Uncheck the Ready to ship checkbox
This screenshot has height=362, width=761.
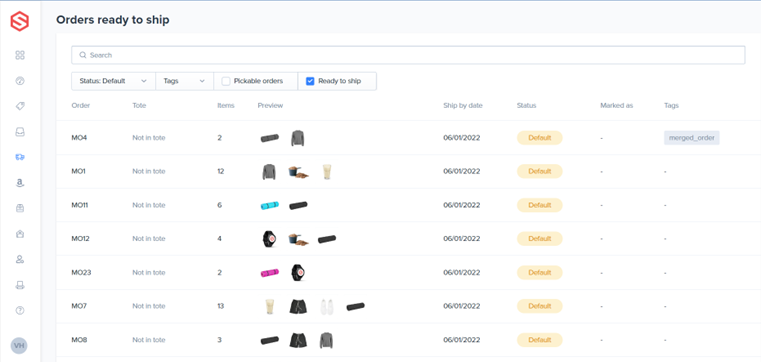(x=310, y=82)
